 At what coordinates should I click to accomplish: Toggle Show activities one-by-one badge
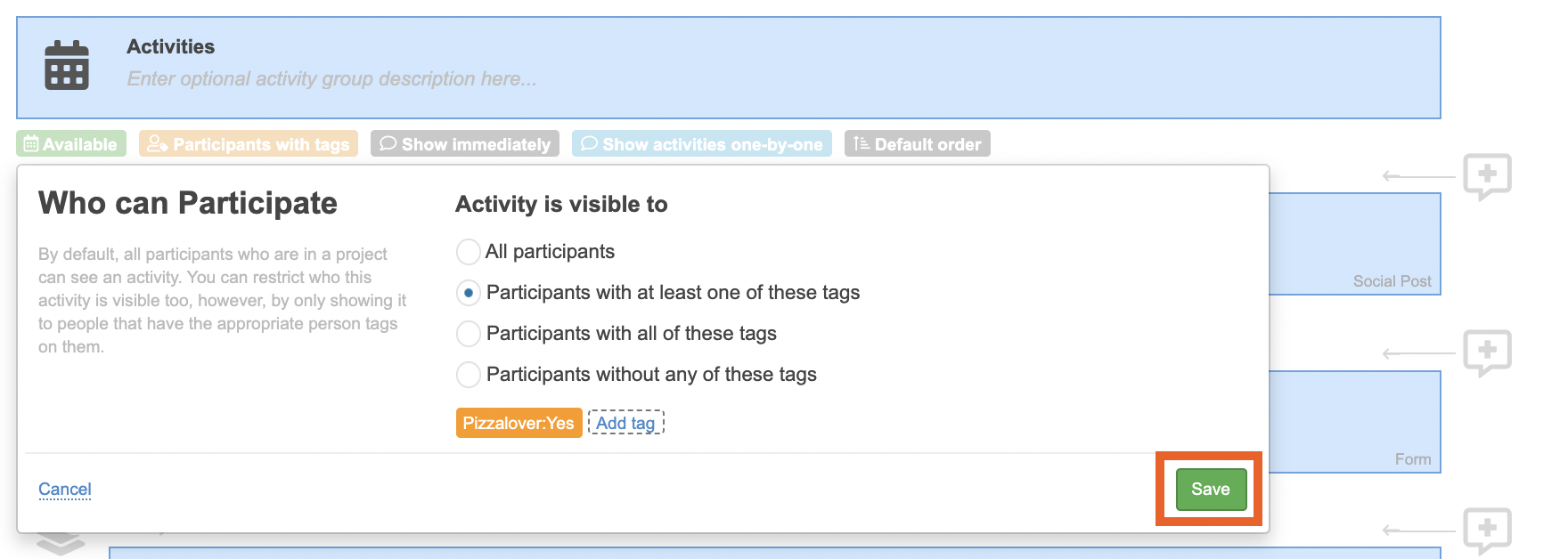[x=702, y=144]
